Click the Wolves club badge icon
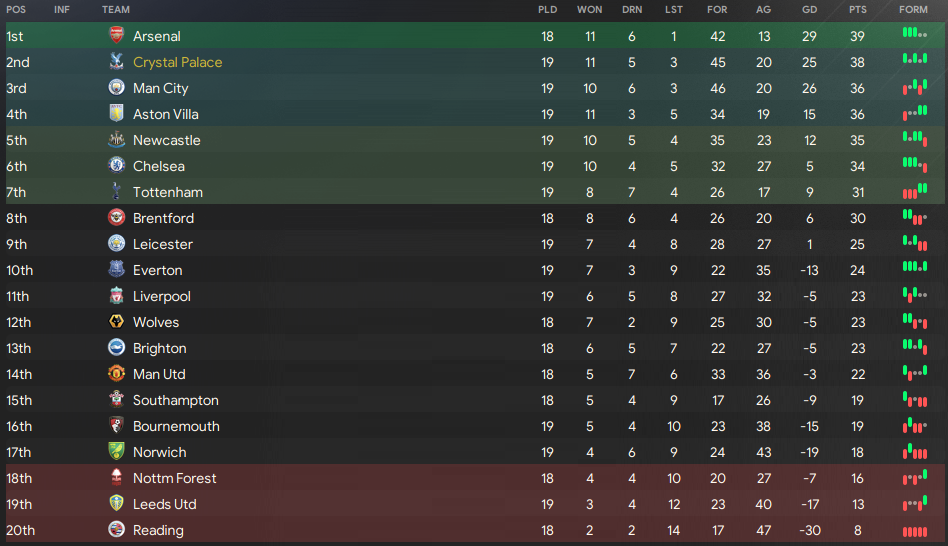Screen dimensions: 948x546 116,321
